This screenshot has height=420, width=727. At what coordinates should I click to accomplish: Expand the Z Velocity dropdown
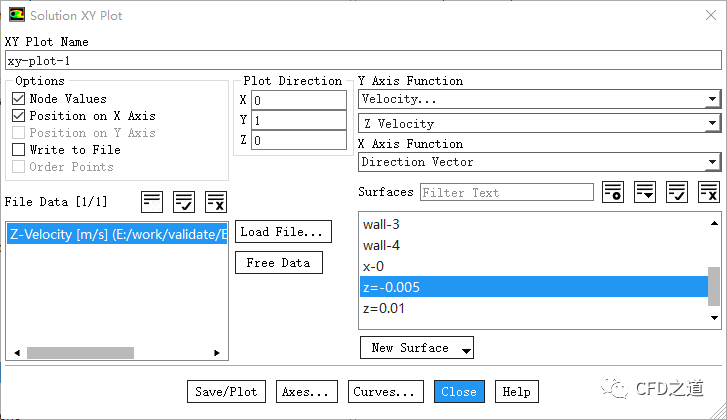click(x=540, y=124)
